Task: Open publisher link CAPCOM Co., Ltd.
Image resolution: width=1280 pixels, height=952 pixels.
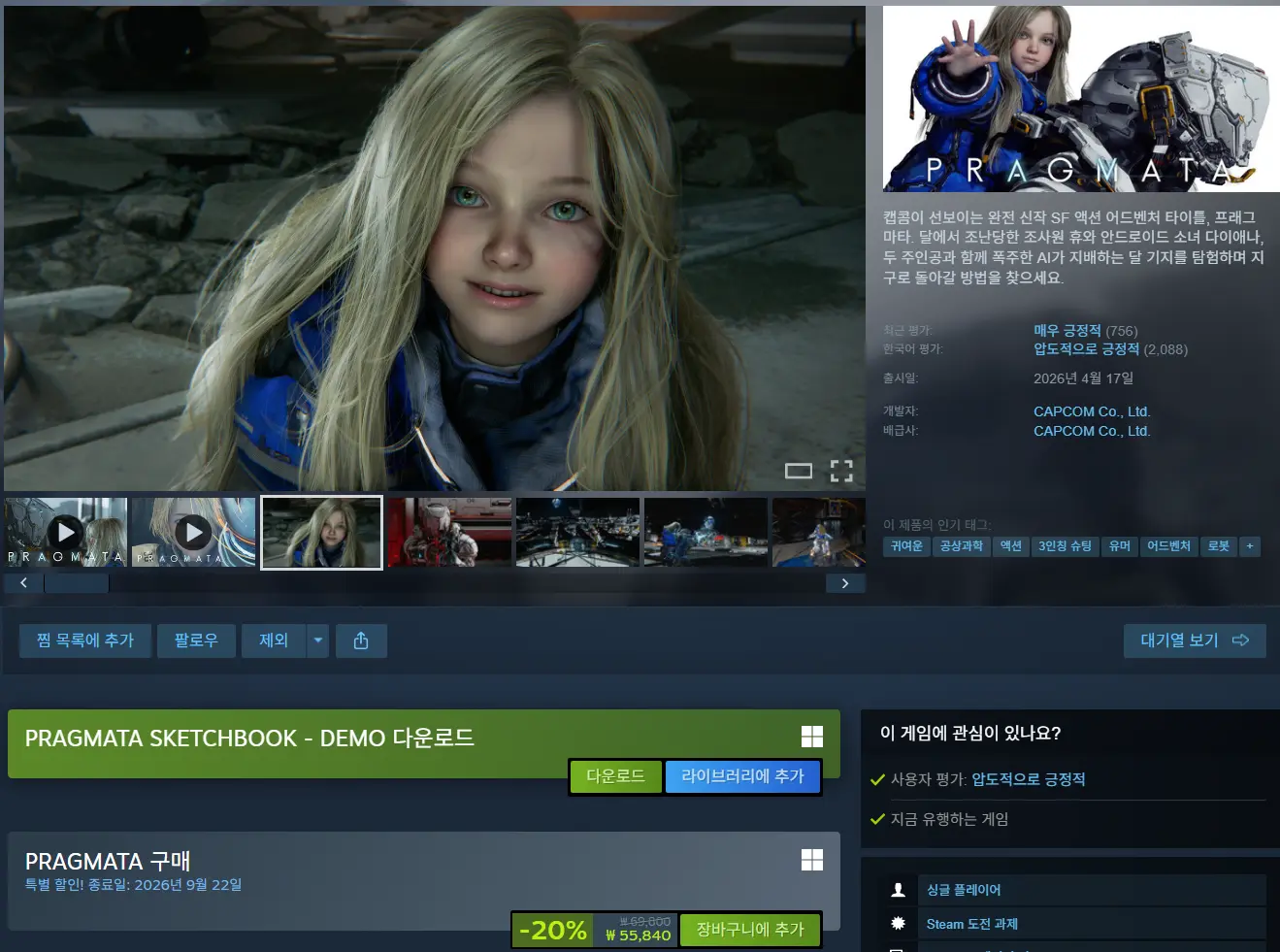Action: 1092,431
